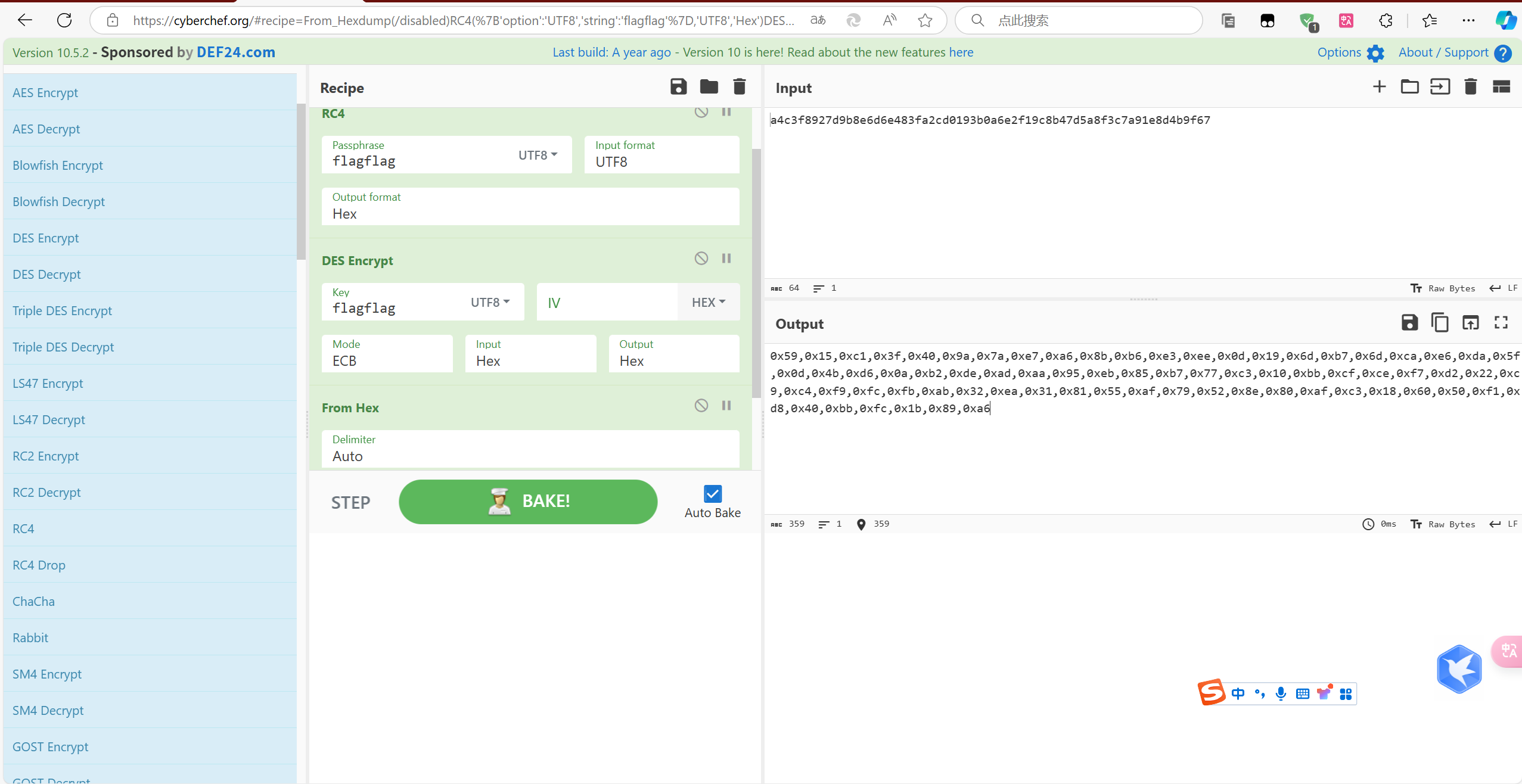
Task: Click the green BAKE! button
Action: click(527, 502)
